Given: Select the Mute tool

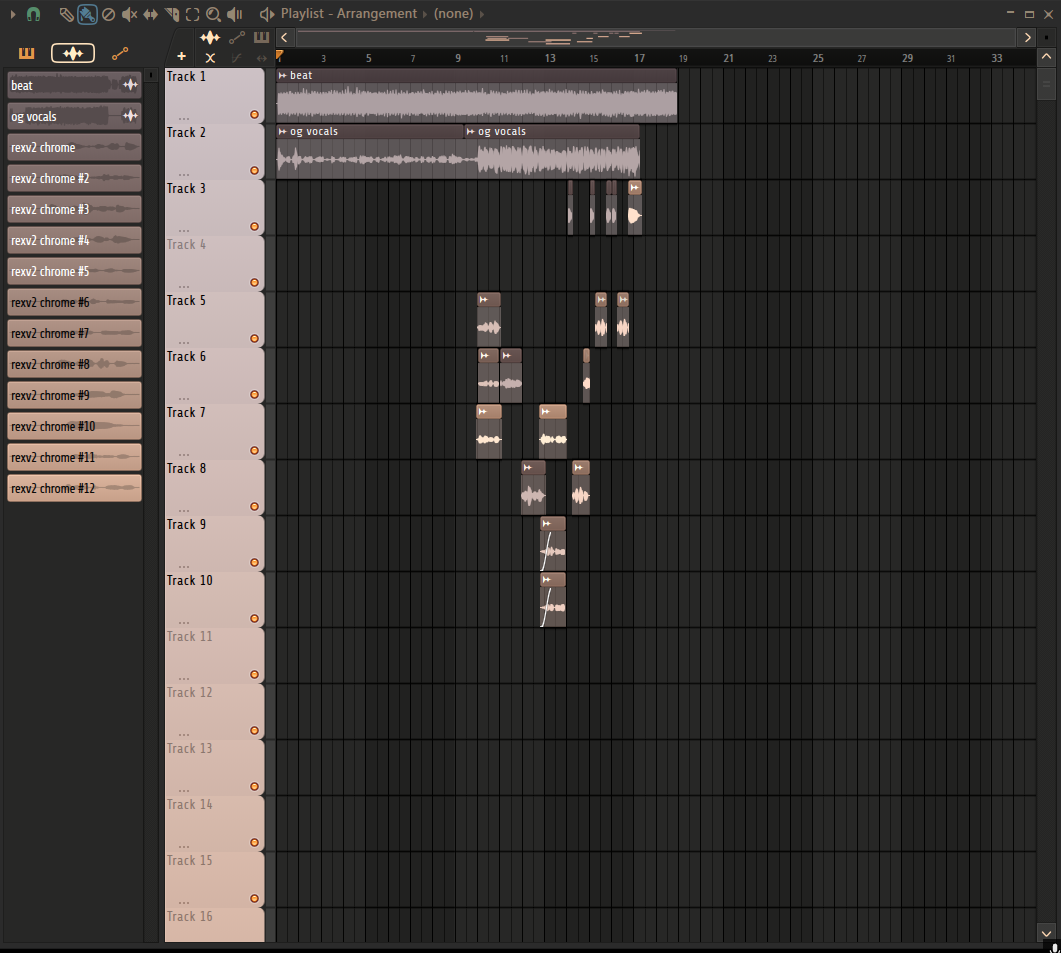Looking at the screenshot, I should [129, 14].
